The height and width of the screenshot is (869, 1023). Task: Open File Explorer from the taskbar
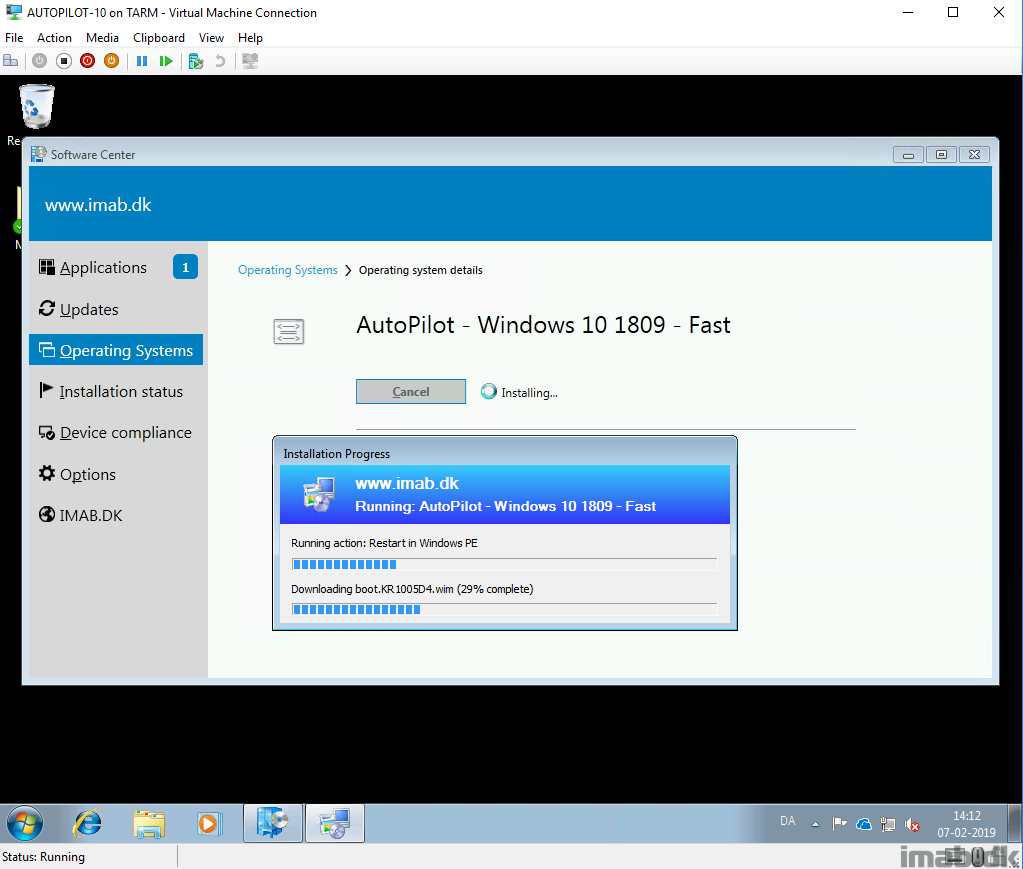[149, 823]
